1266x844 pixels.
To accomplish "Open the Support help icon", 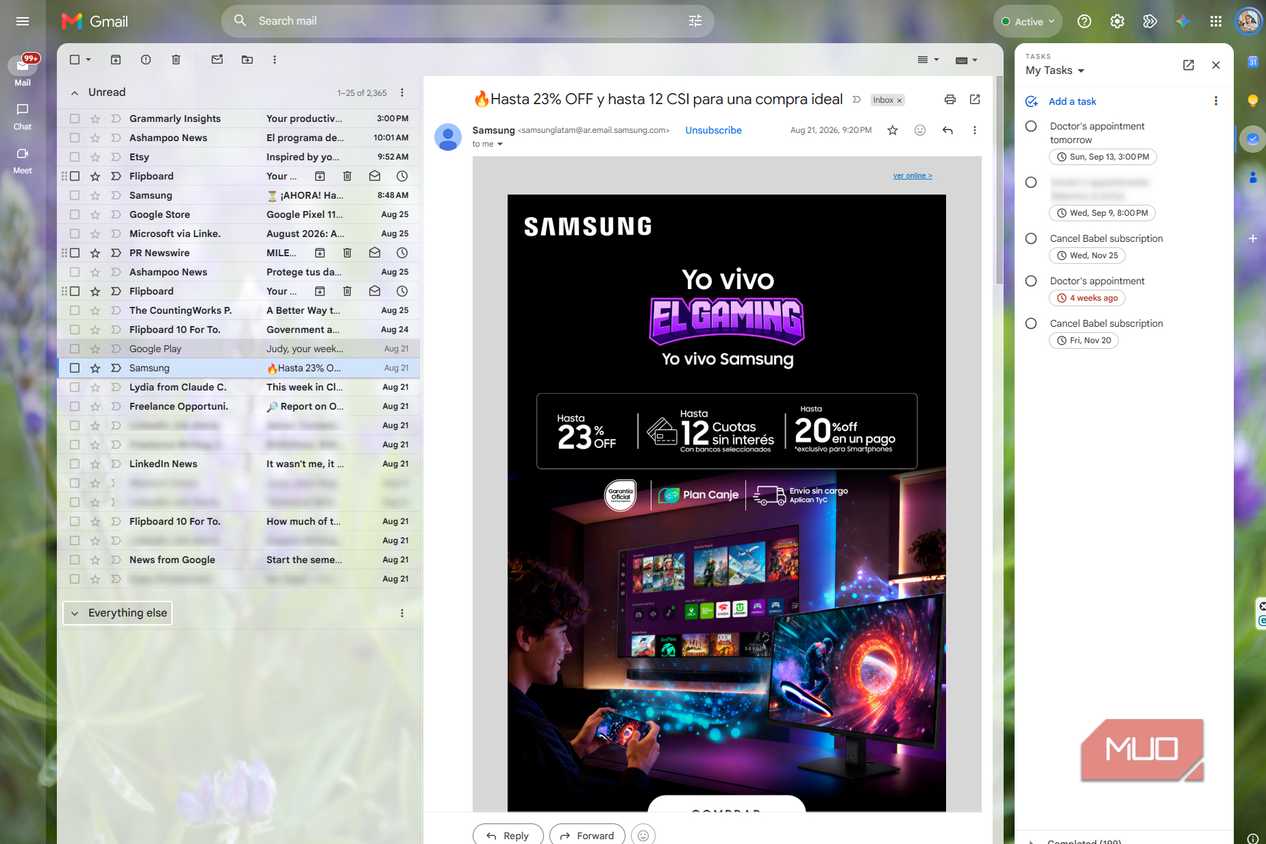I will tap(1084, 21).
